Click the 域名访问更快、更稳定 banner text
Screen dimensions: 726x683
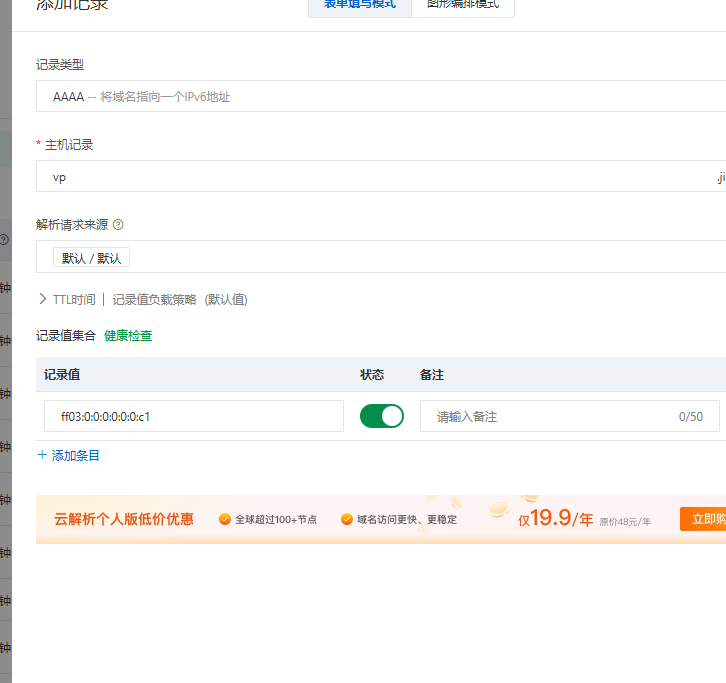(407, 520)
